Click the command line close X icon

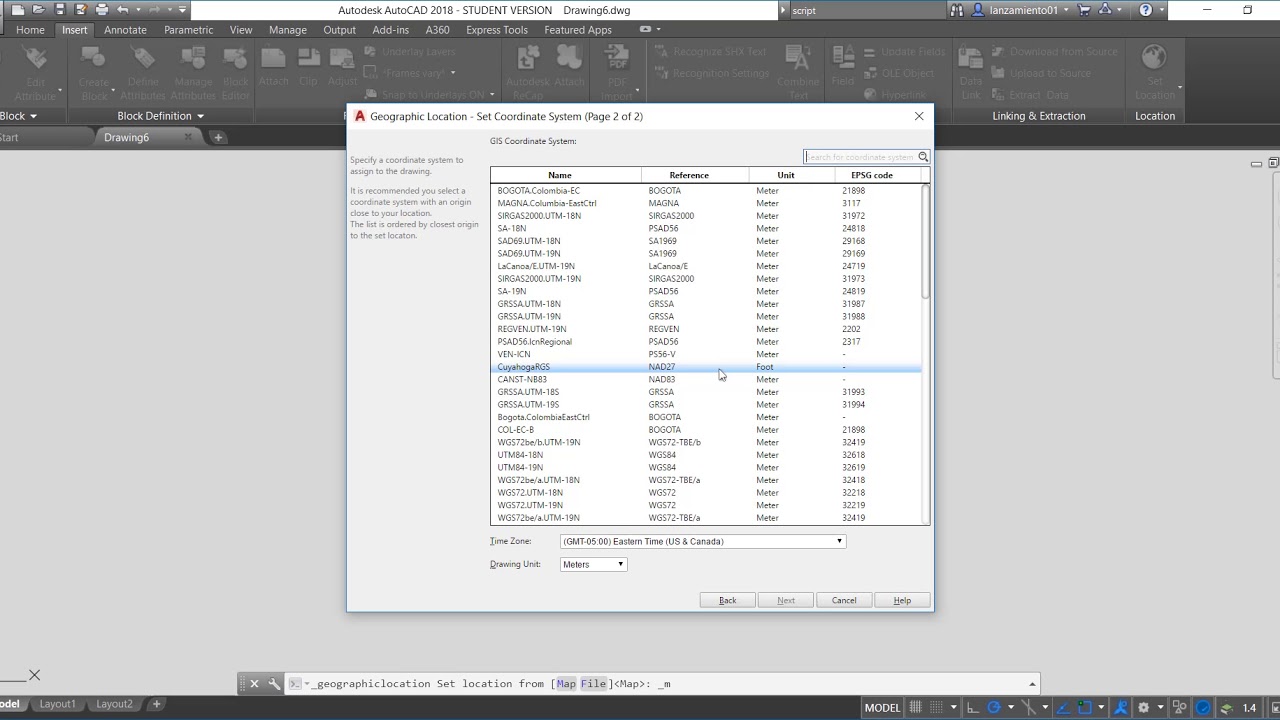point(254,684)
